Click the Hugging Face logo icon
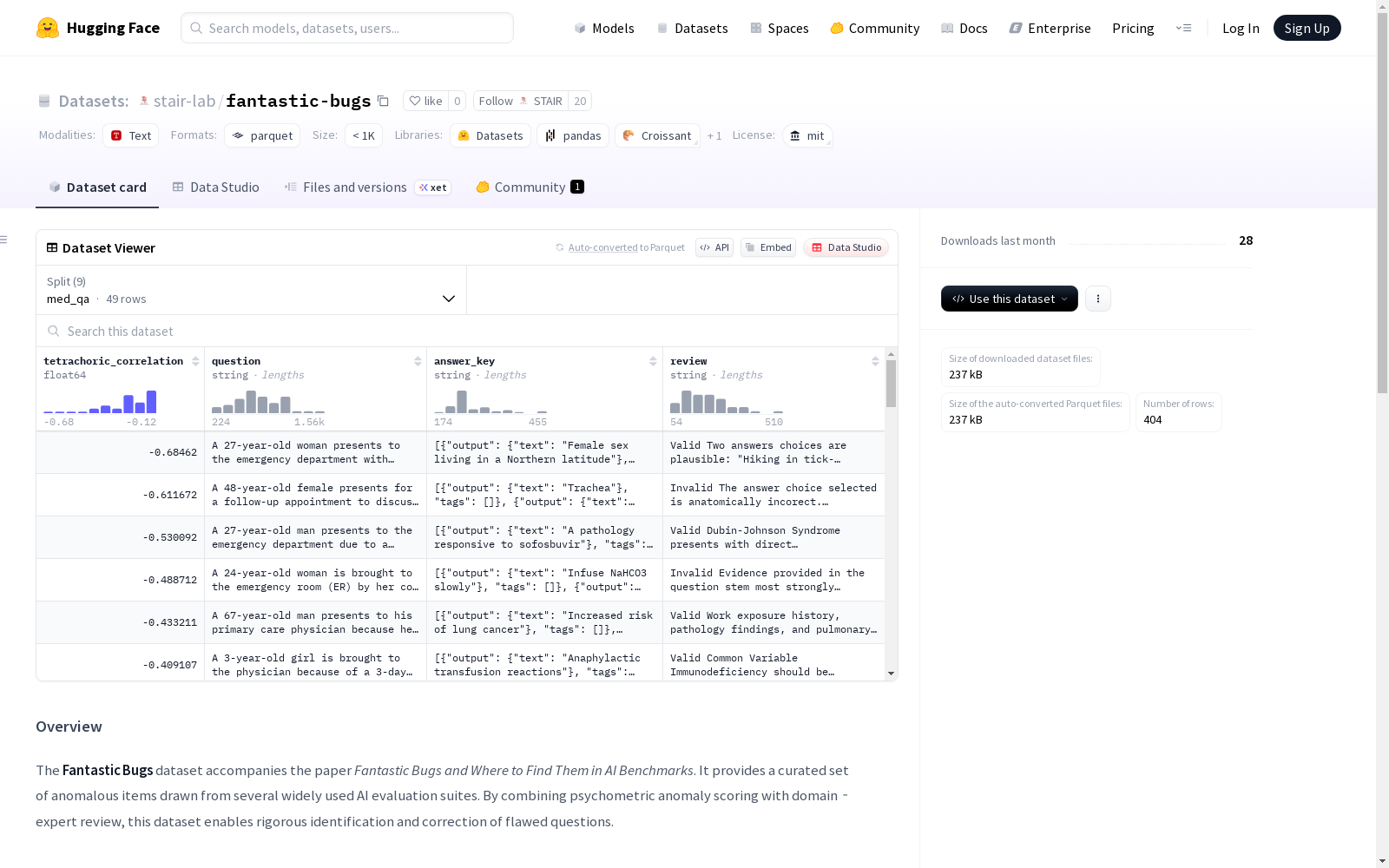 [48, 28]
